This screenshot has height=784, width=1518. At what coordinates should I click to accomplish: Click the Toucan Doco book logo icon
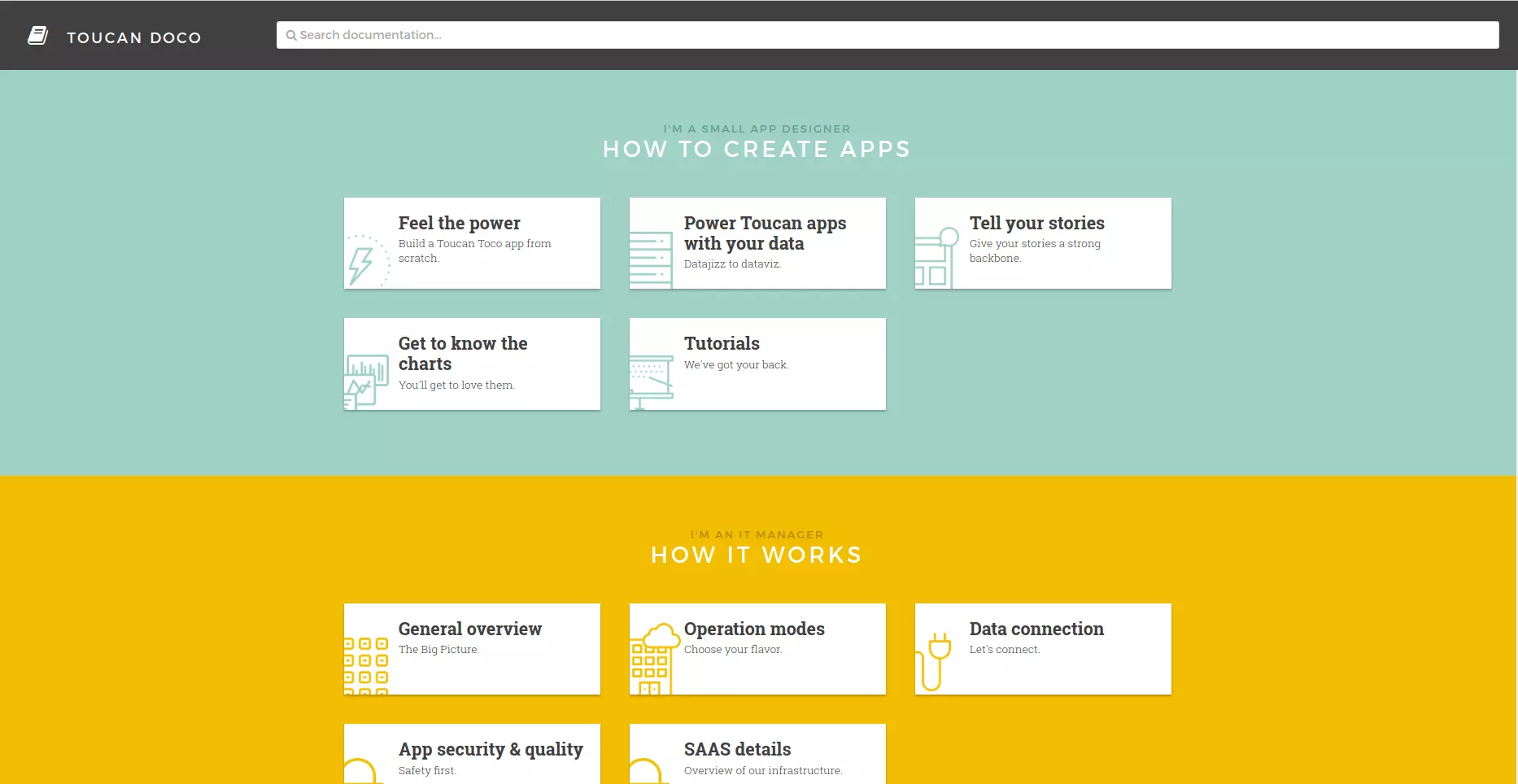point(37,36)
